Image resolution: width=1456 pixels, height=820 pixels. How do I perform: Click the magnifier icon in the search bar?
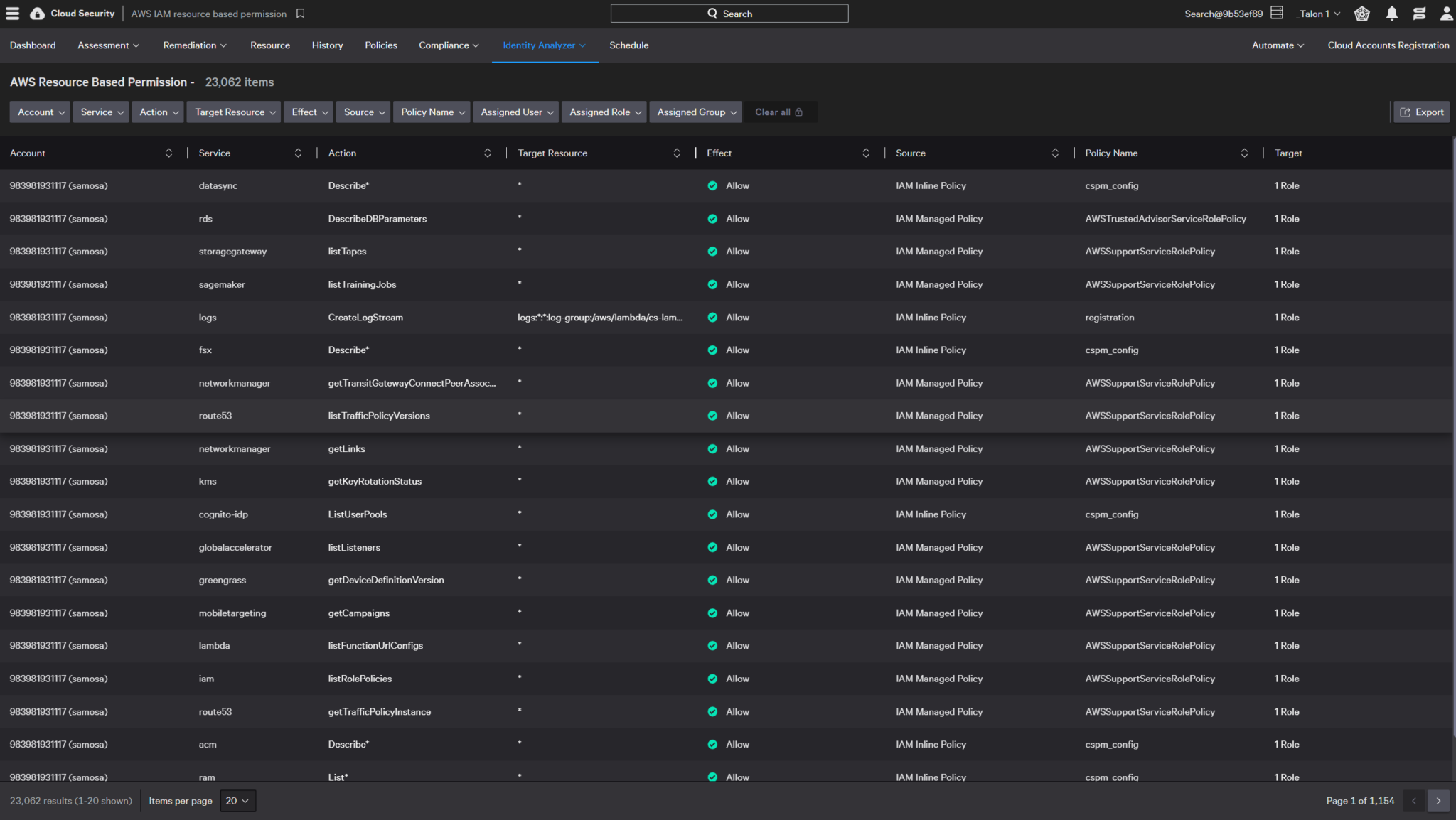[712, 13]
